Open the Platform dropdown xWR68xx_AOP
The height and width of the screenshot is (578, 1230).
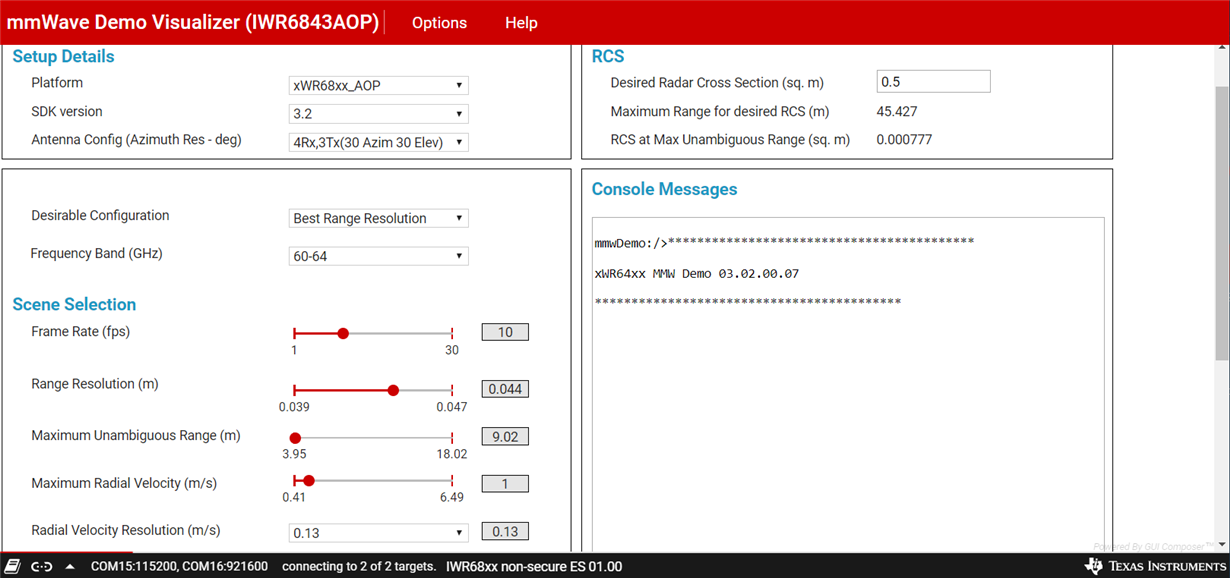tap(378, 86)
